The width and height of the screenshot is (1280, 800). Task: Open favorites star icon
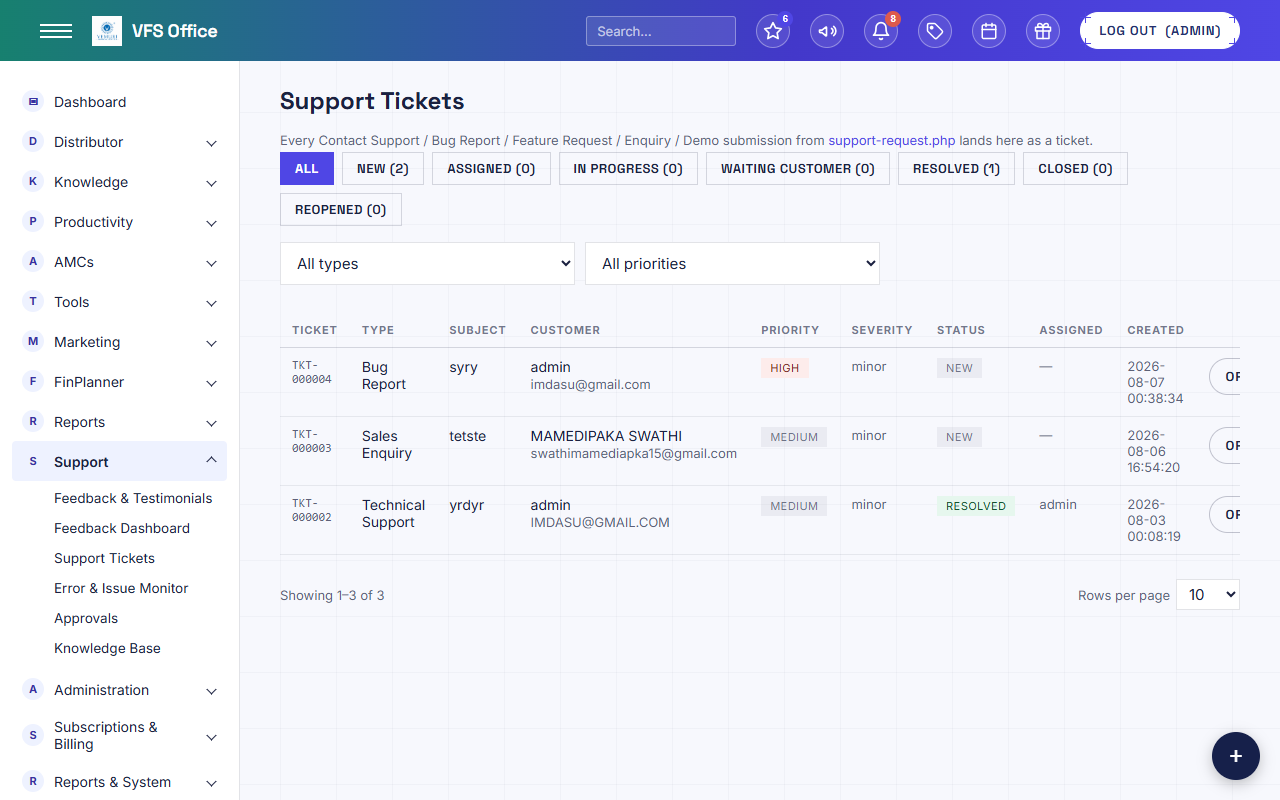[773, 31]
